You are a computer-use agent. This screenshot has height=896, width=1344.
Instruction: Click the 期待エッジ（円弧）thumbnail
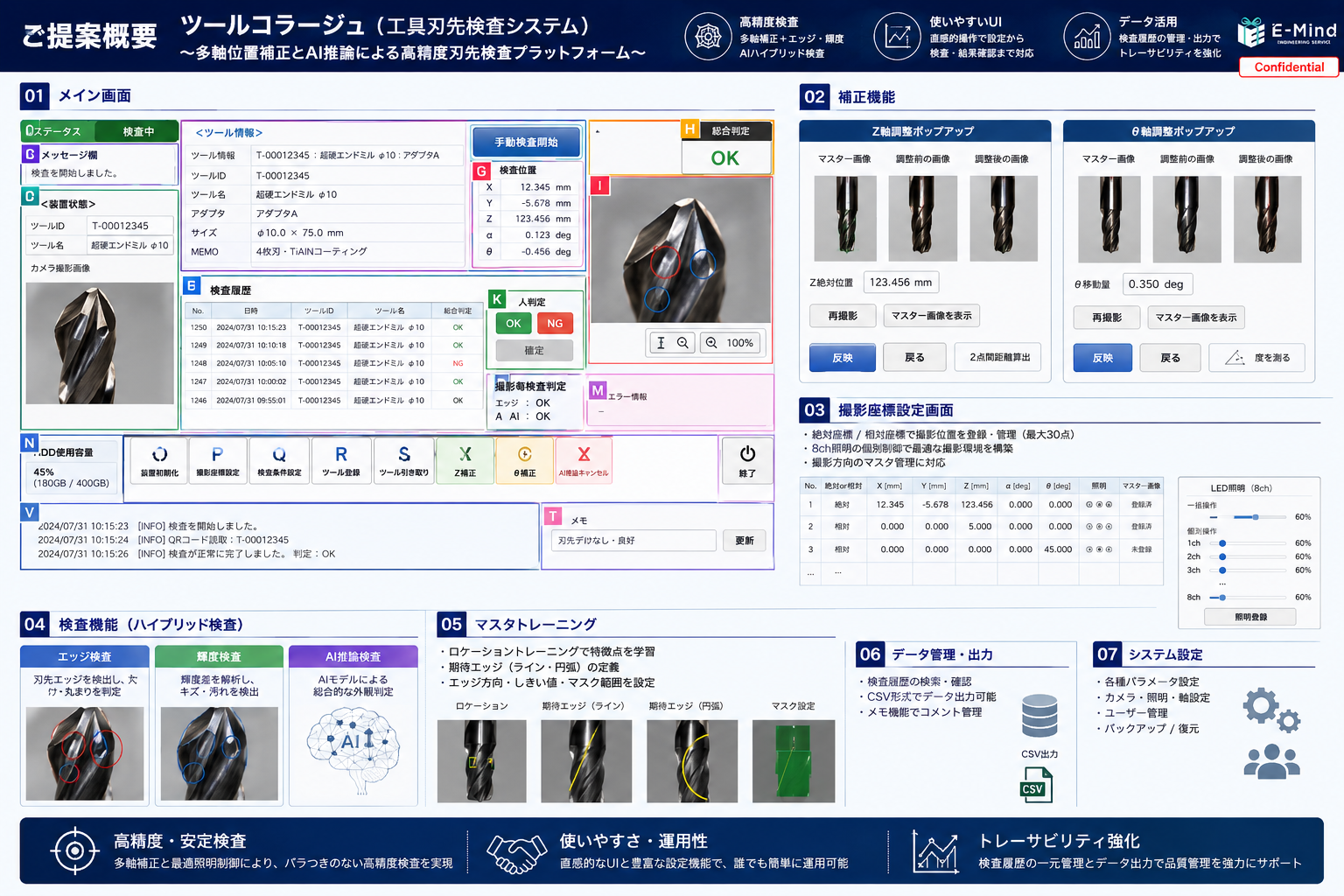click(692, 761)
